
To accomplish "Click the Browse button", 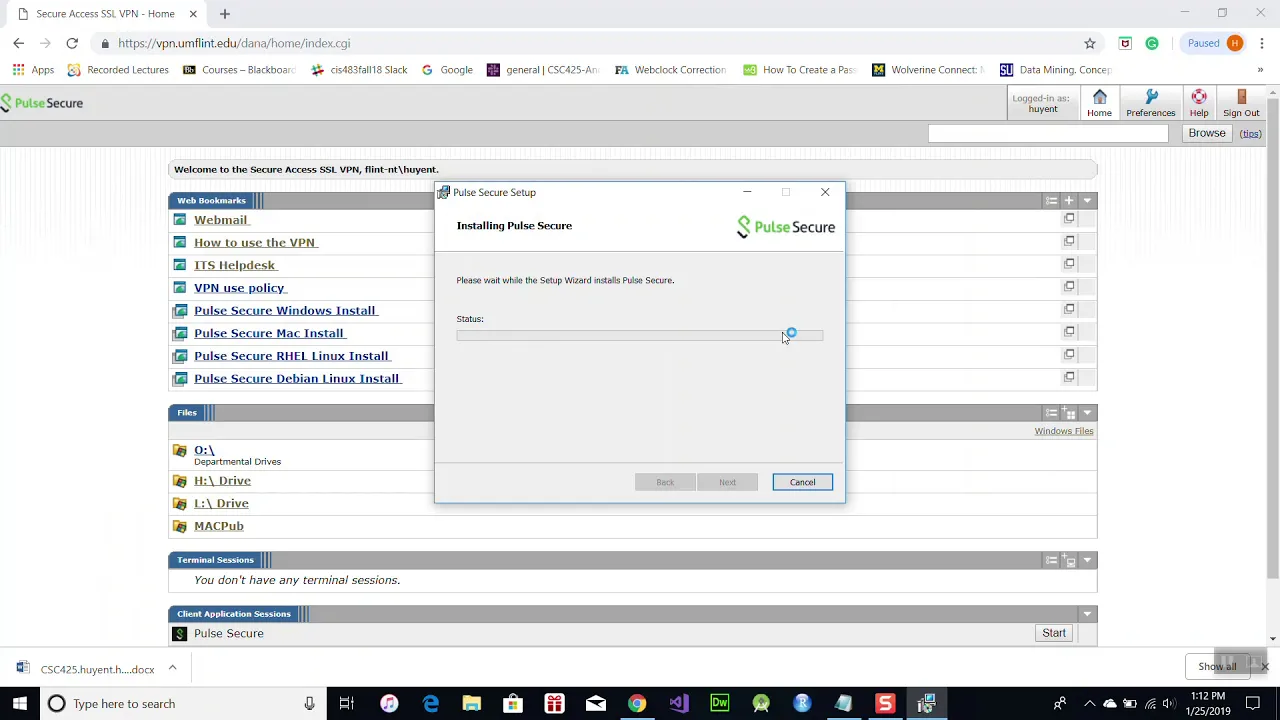I will coord(1206,133).
